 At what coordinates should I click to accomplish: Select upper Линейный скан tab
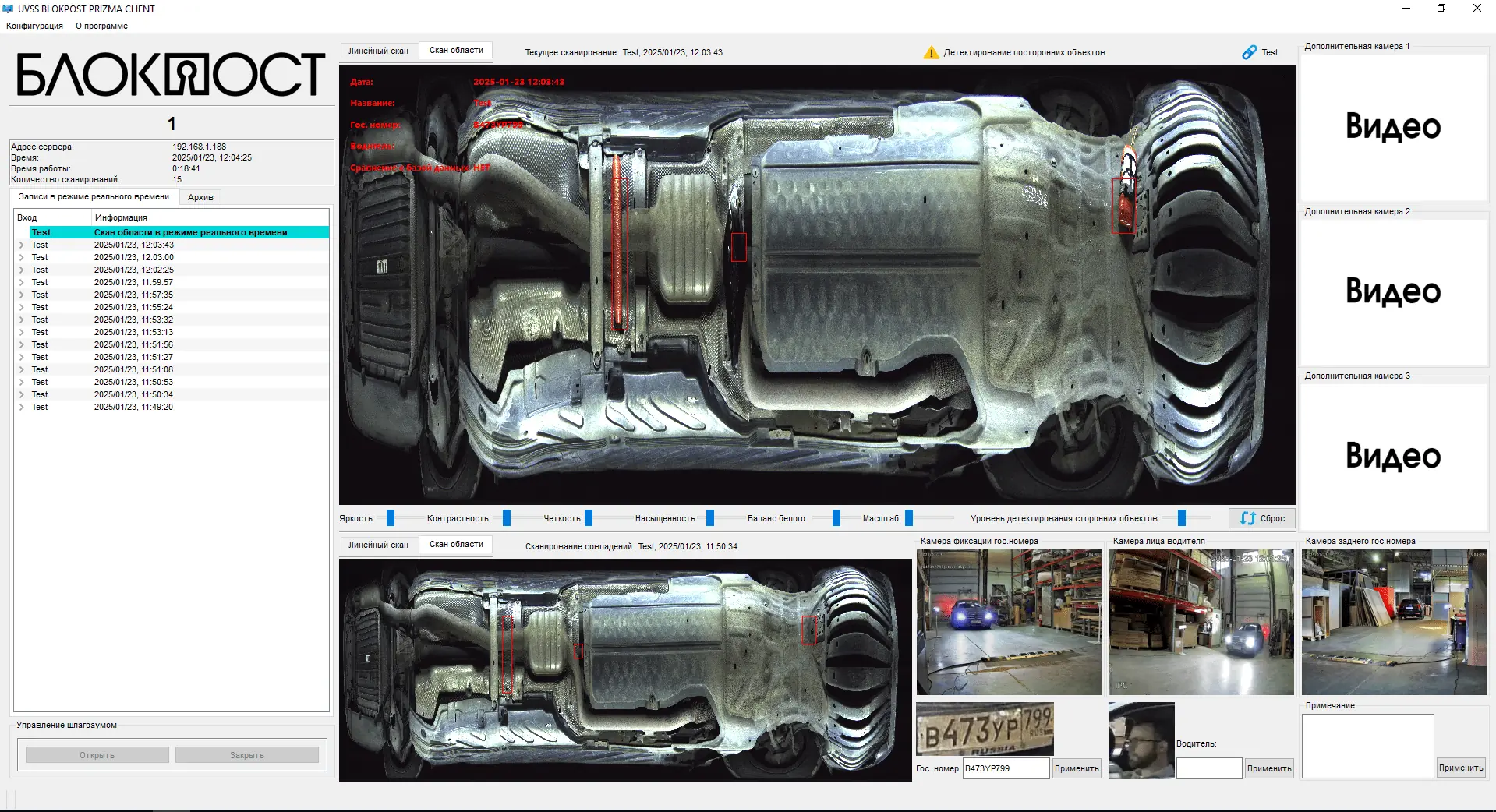(378, 51)
